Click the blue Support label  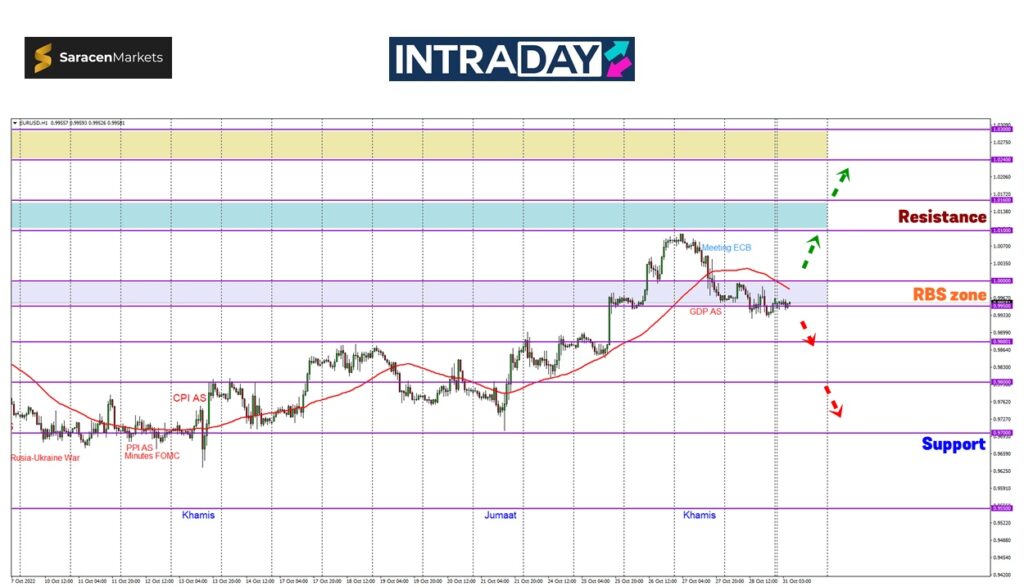pos(953,443)
